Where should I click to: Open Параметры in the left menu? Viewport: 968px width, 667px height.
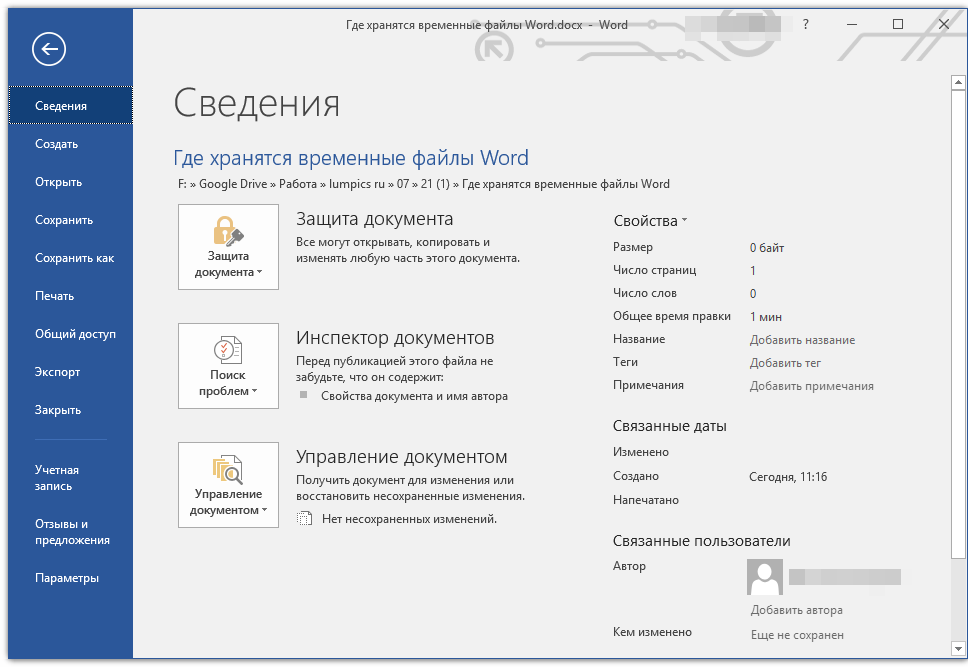coord(66,578)
